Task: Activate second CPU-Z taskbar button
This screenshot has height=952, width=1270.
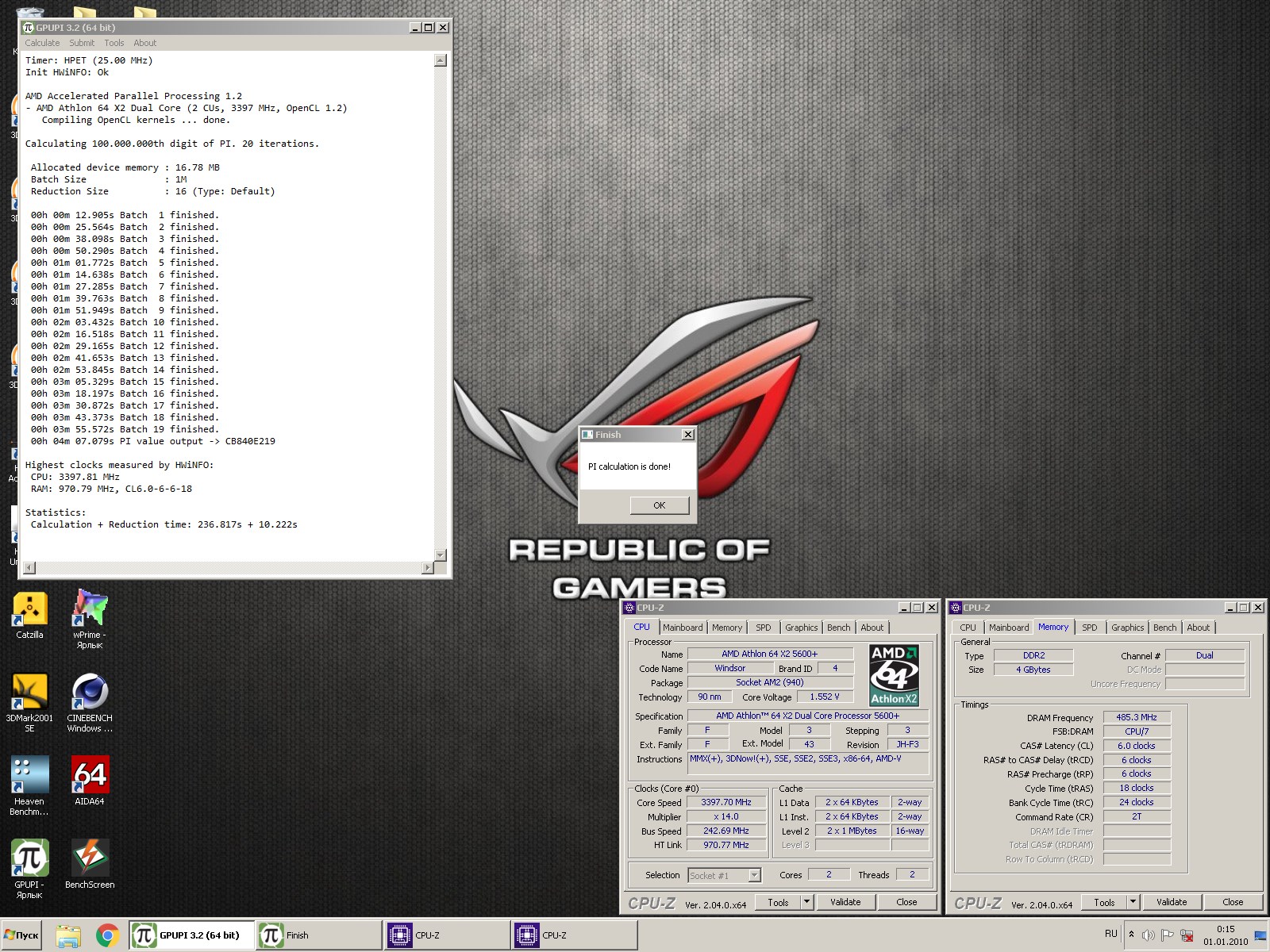Action: 574,935
